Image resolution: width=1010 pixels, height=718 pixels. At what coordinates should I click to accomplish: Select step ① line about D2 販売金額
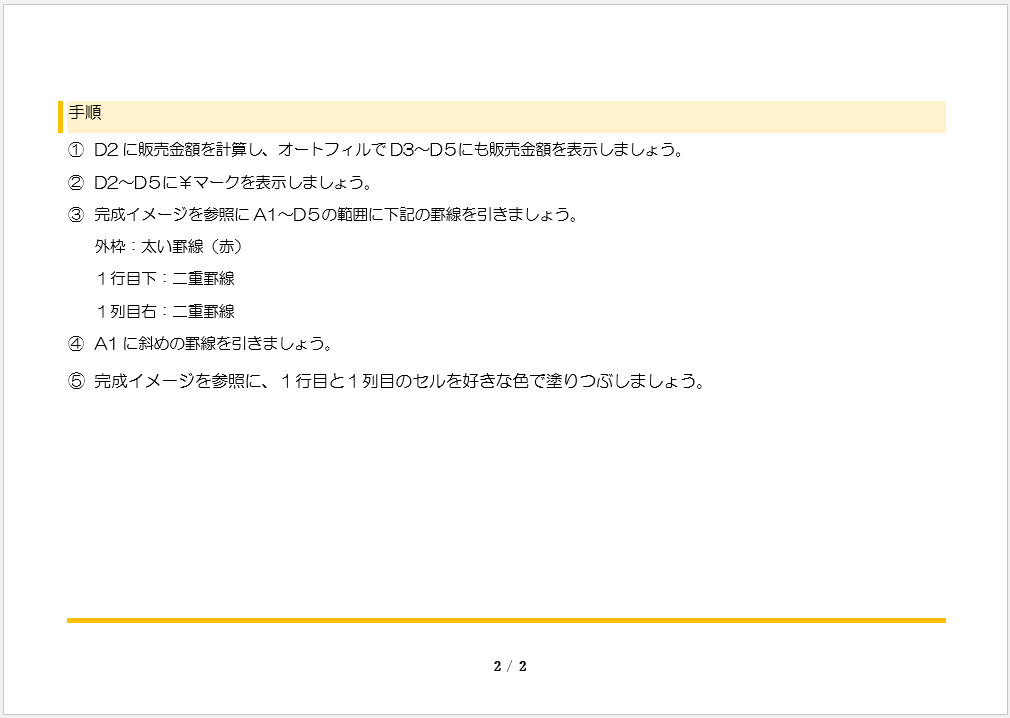[x=376, y=150]
